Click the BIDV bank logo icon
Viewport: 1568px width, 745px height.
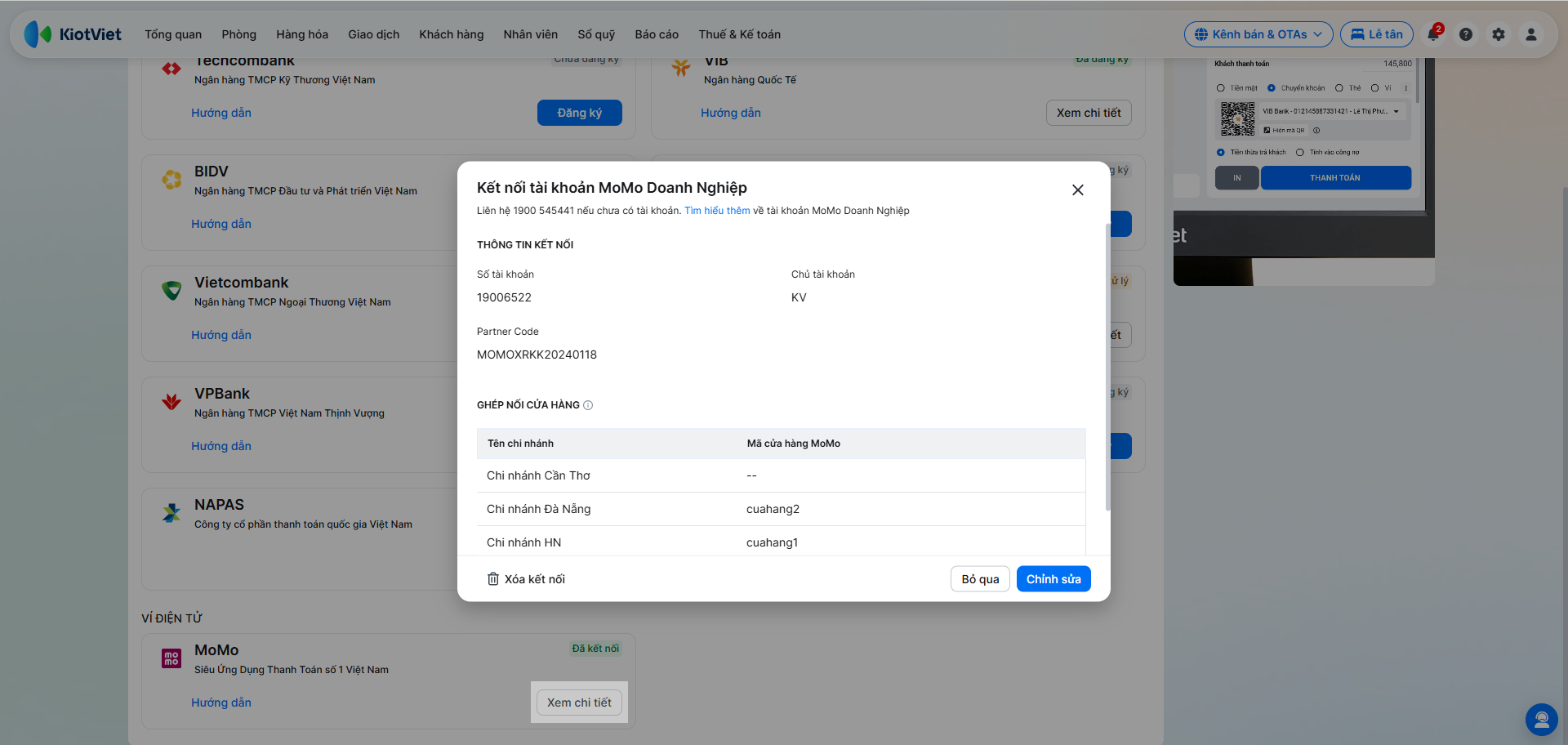171,180
